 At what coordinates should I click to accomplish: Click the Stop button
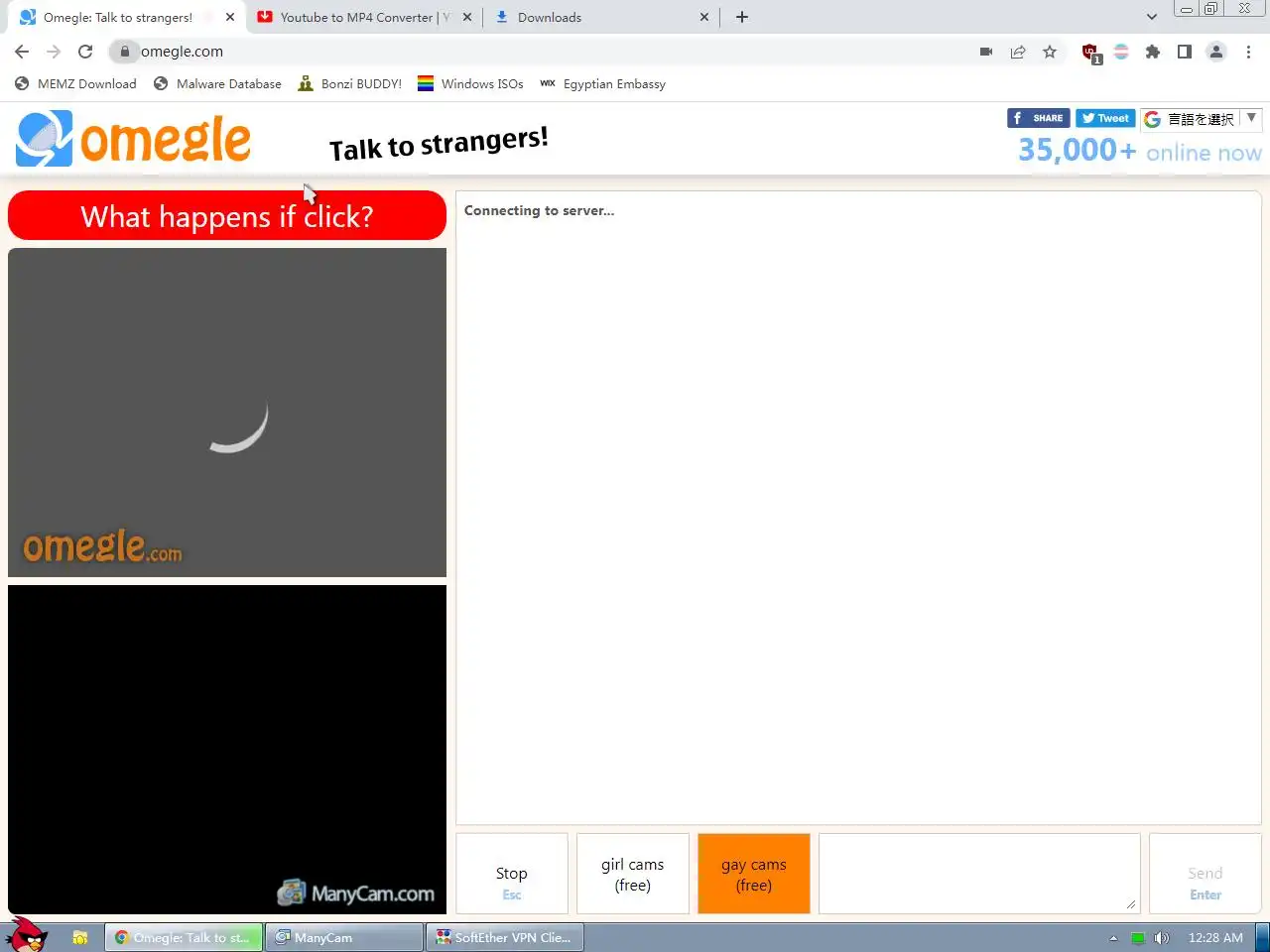pos(512,874)
